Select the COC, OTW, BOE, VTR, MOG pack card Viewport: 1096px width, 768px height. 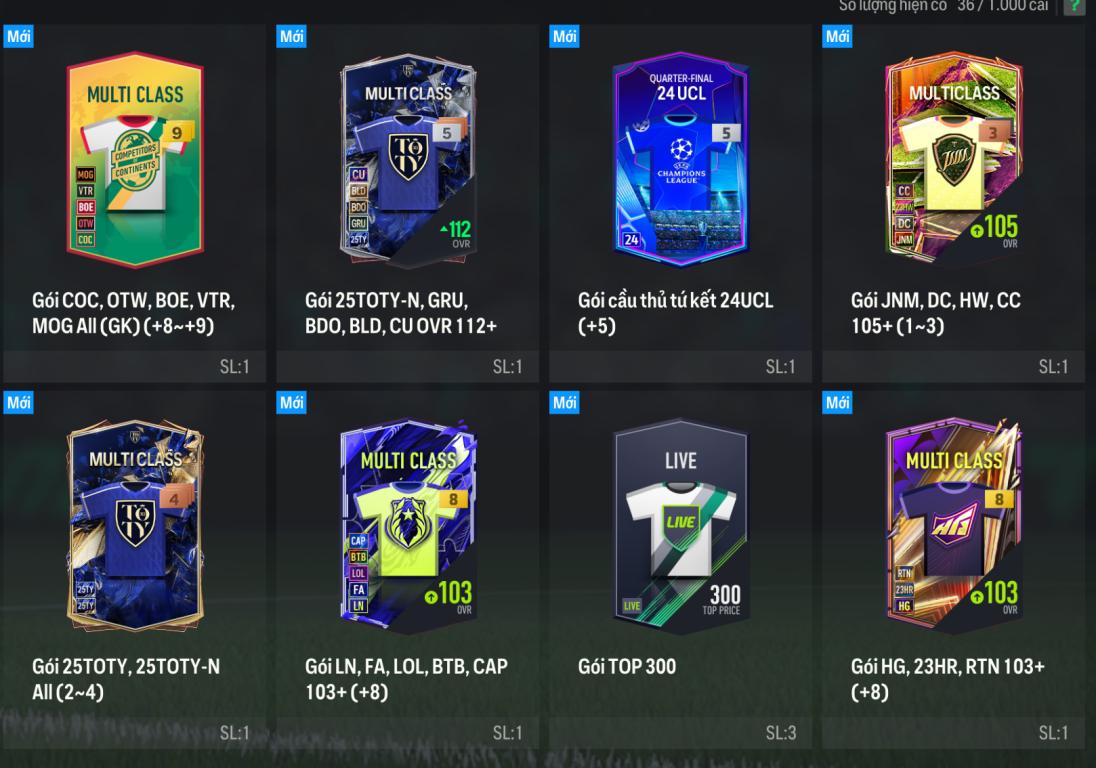pos(135,159)
